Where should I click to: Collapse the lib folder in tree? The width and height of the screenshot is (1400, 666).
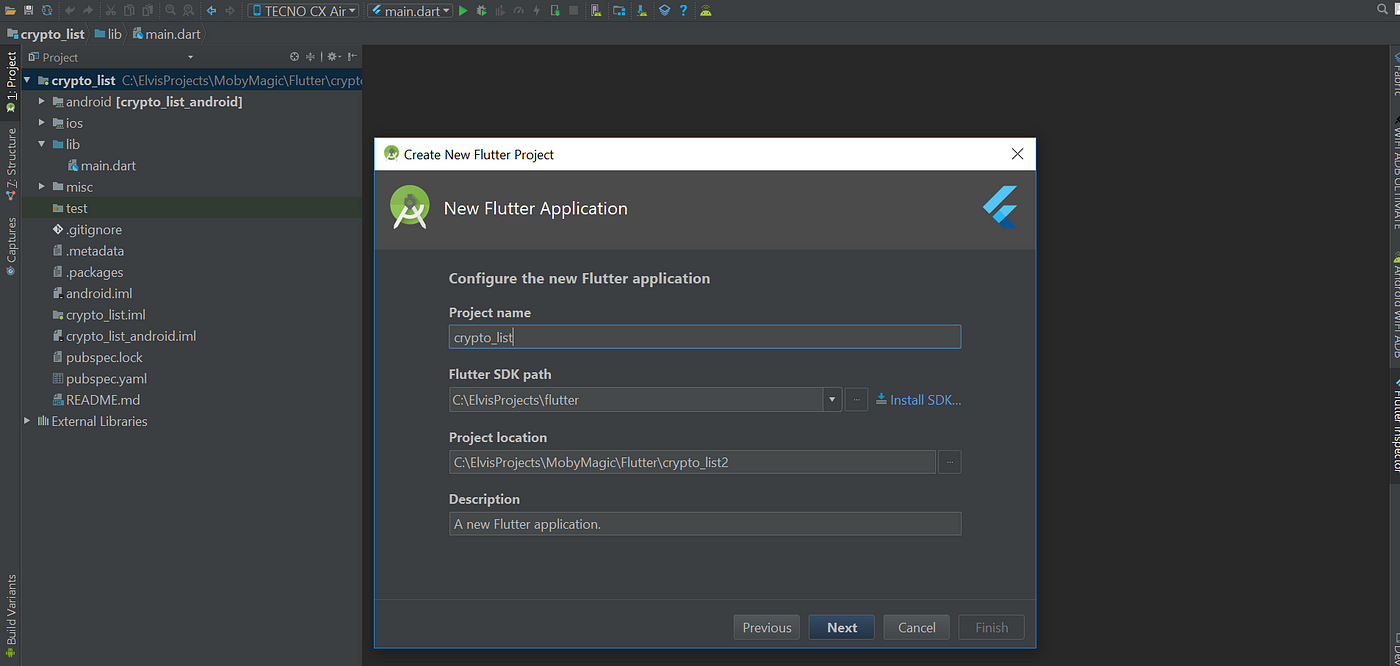(x=42, y=144)
